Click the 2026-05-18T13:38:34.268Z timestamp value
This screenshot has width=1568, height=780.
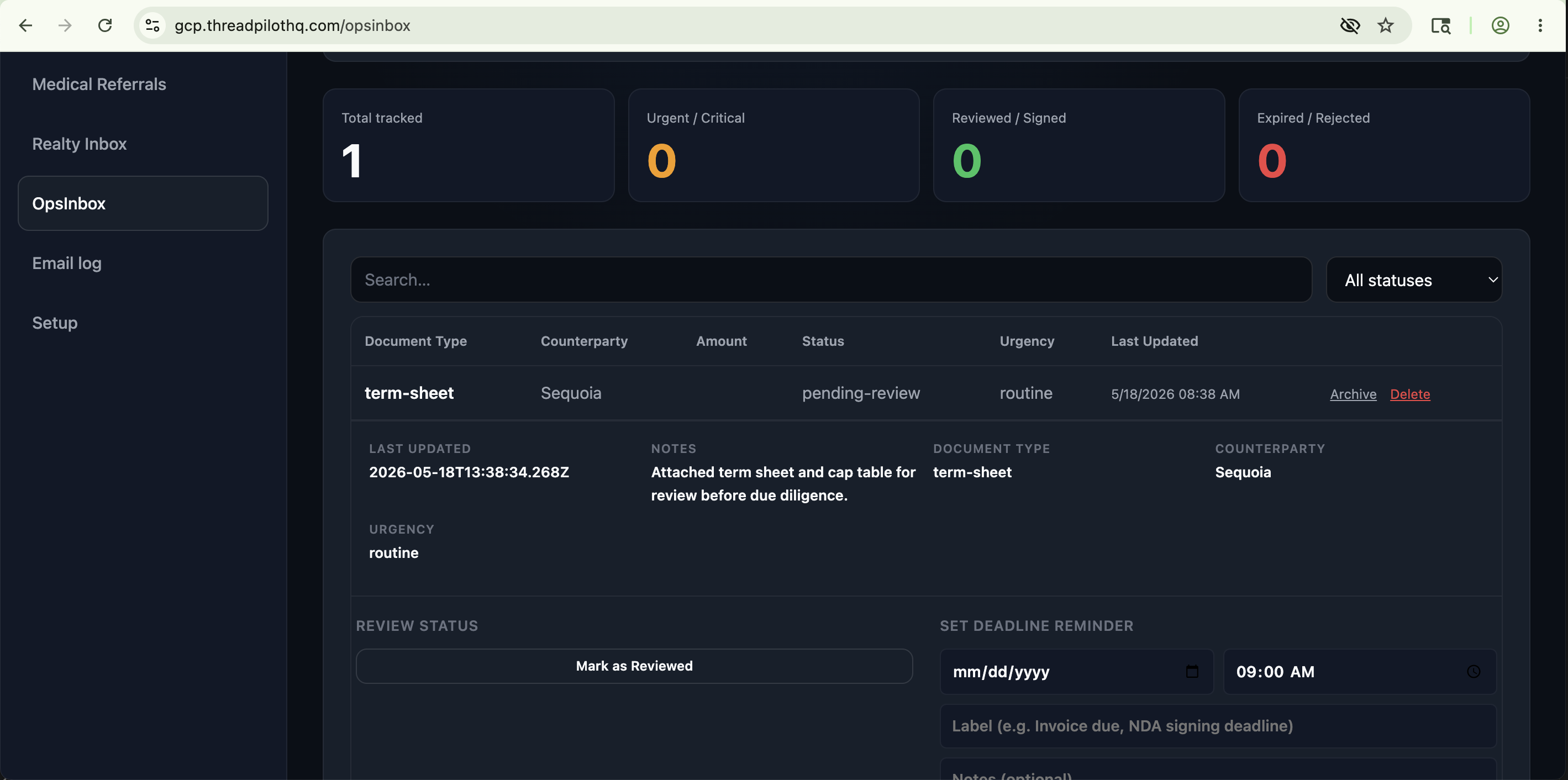coord(469,472)
